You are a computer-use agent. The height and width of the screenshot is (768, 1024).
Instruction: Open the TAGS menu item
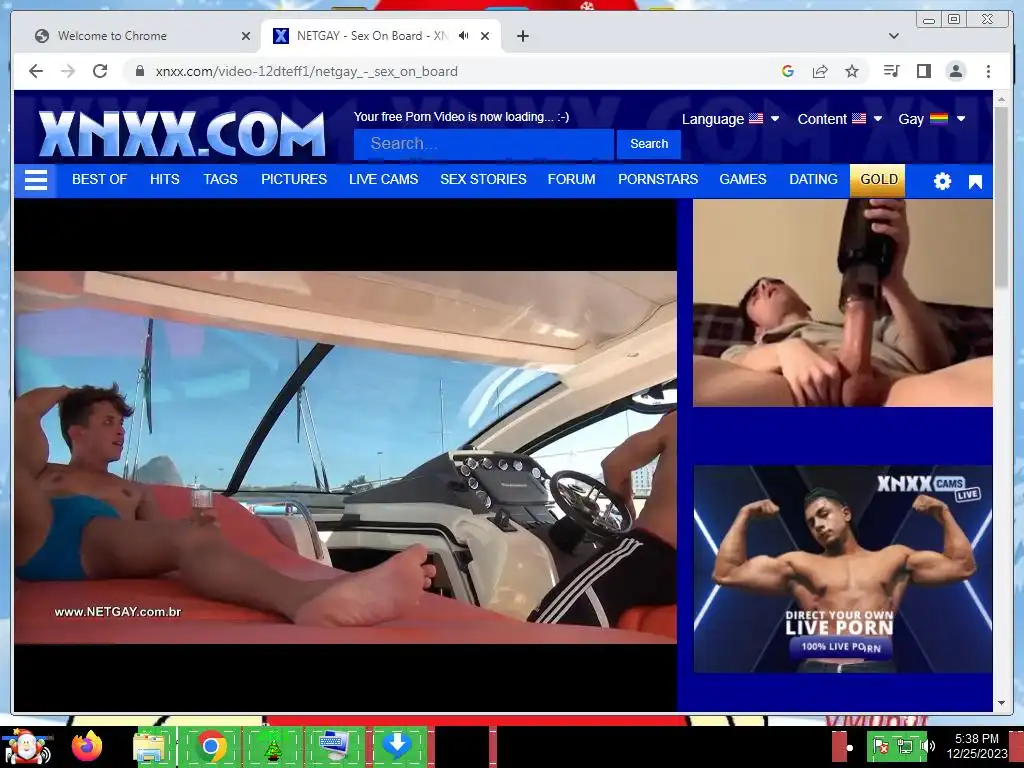[x=220, y=179]
